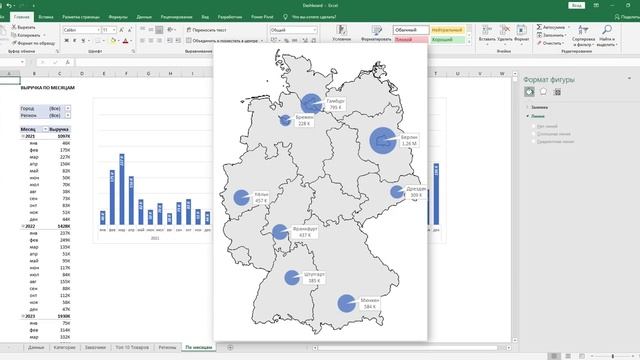Image resolution: width=640 pixels, height=360 pixels.
Task: Apply the Хороший cell style
Action: pos(448,40)
